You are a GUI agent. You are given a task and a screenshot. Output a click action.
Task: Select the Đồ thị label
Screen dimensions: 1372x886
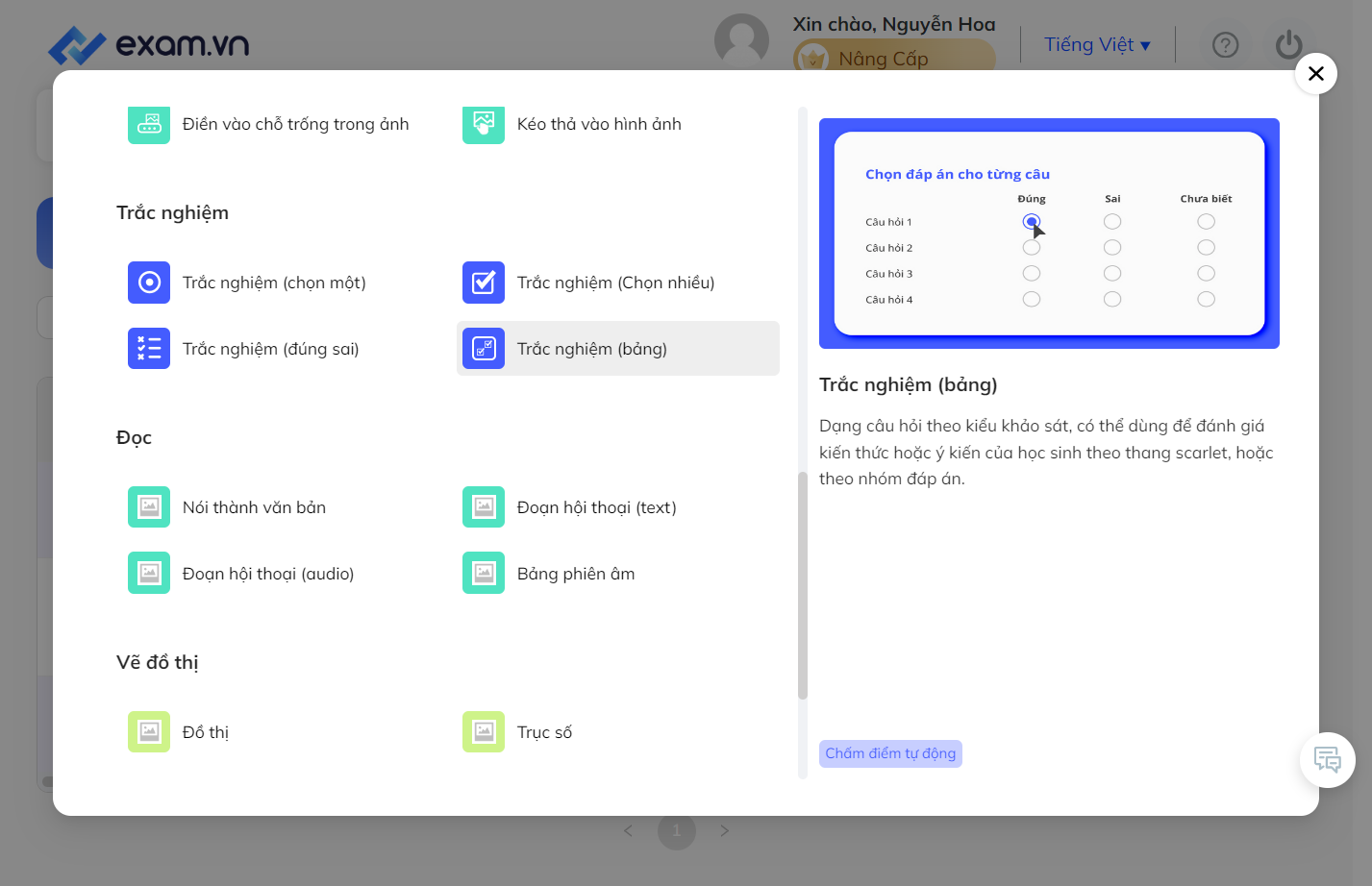(x=206, y=732)
